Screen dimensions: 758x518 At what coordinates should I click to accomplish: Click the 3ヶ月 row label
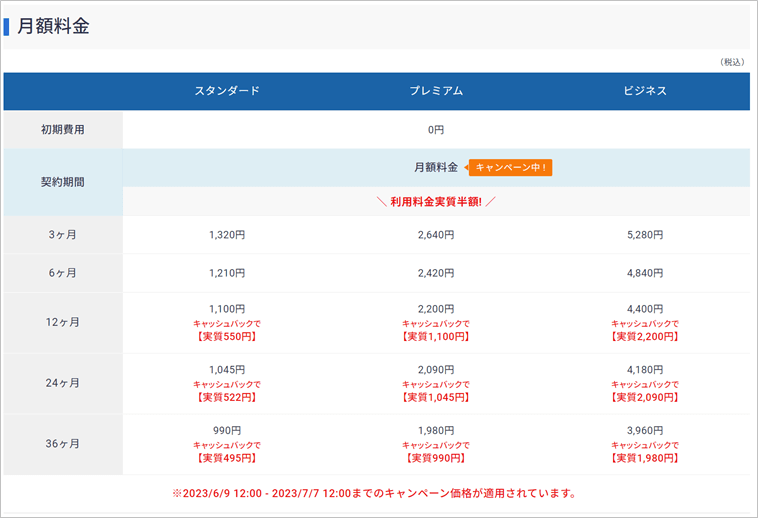[x=63, y=235]
